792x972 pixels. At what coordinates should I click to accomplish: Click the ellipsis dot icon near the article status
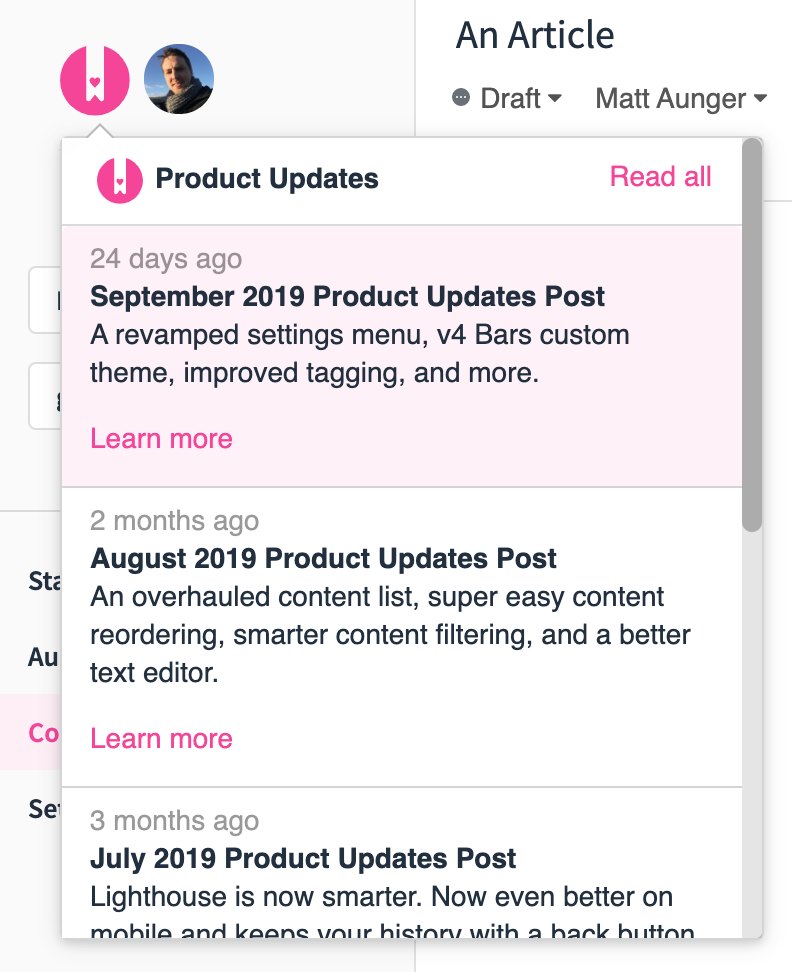tap(461, 98)
